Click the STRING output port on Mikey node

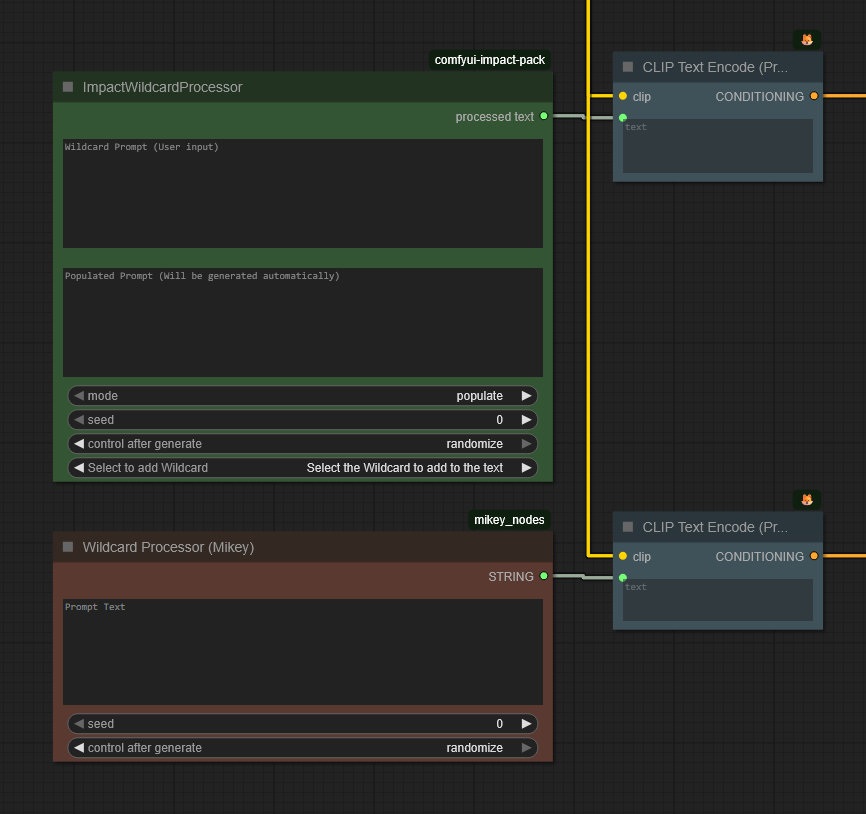[x=543, y=576]
